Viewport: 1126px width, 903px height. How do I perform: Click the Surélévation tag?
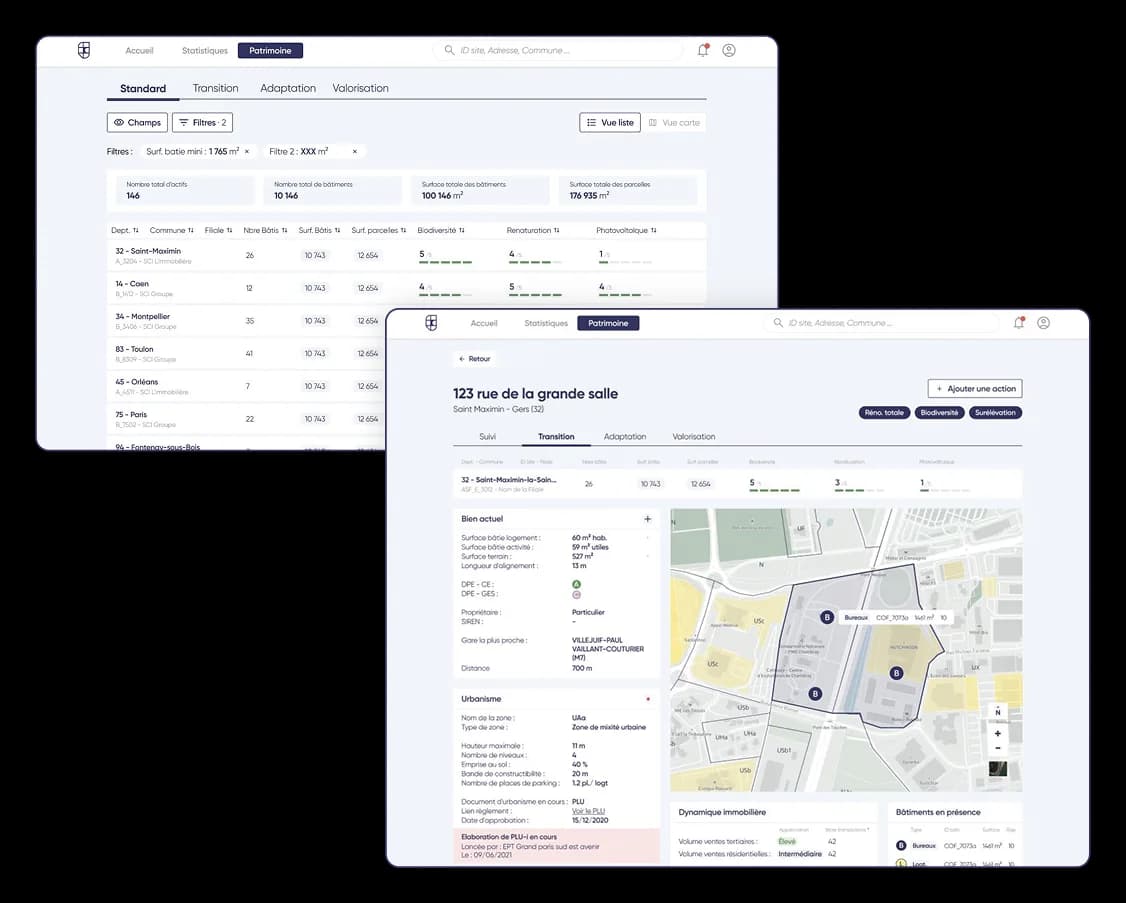pyautogui.click(x=995, y=412)
